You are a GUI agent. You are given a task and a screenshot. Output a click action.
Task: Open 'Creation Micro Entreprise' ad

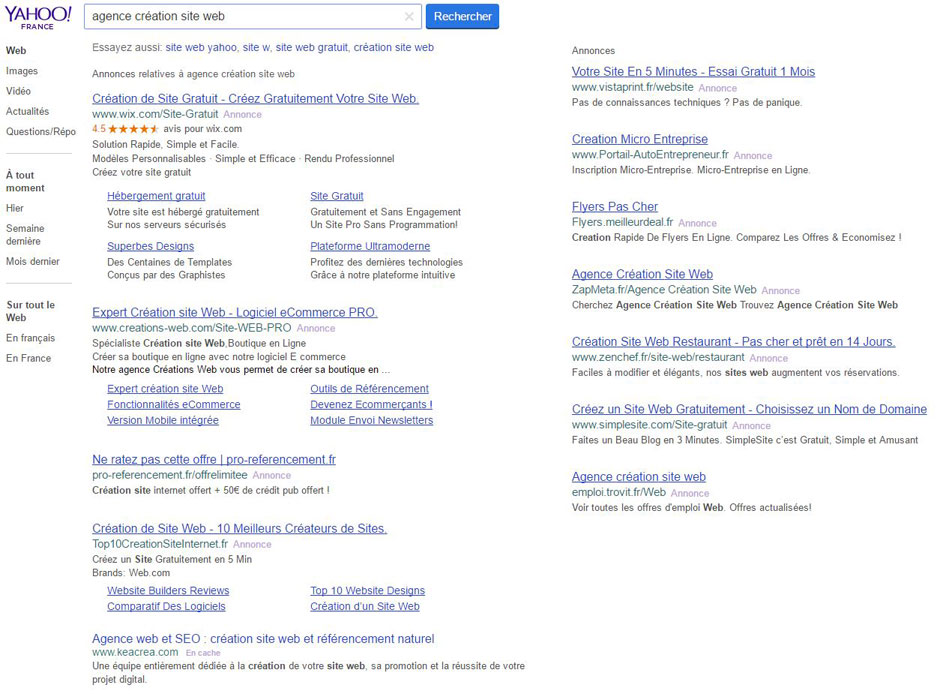click(x=639, y=139)
